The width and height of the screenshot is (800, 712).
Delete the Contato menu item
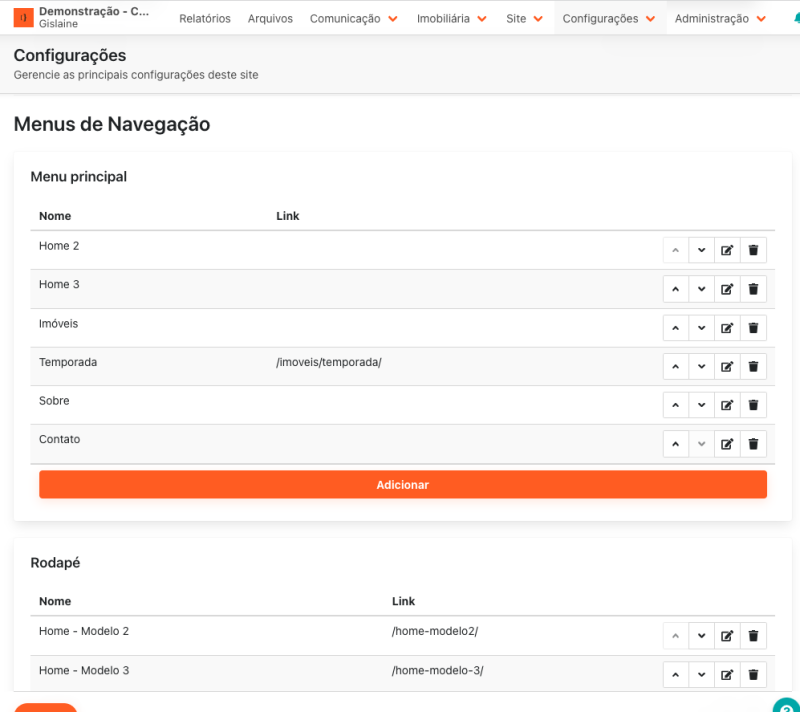[x=753, y=444]
